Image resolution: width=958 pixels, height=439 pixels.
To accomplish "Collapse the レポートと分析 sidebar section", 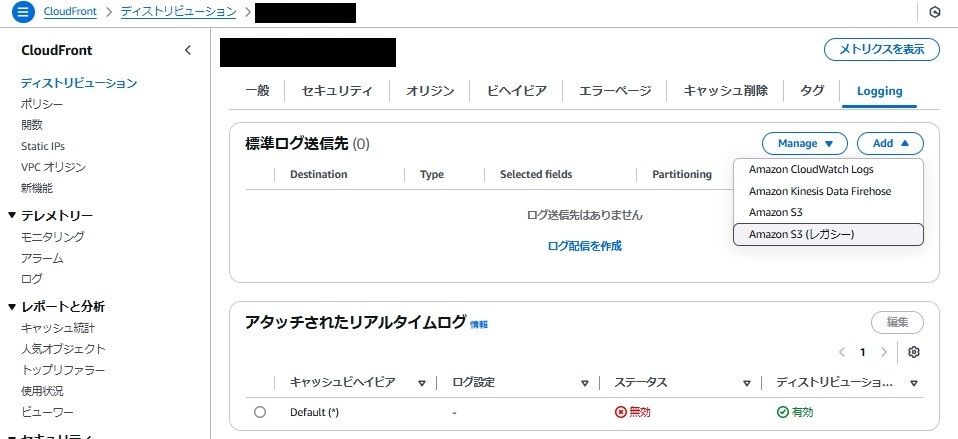I will pyautogui.click(x=12, y=306).
